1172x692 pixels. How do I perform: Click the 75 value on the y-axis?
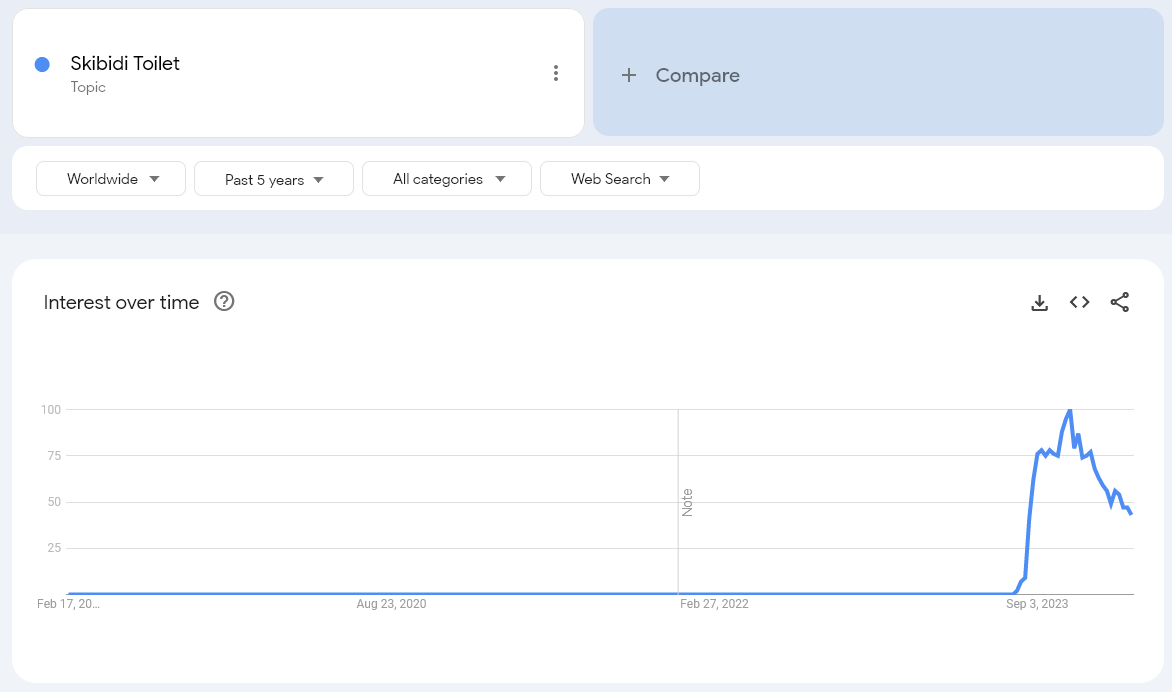point(54,456)
